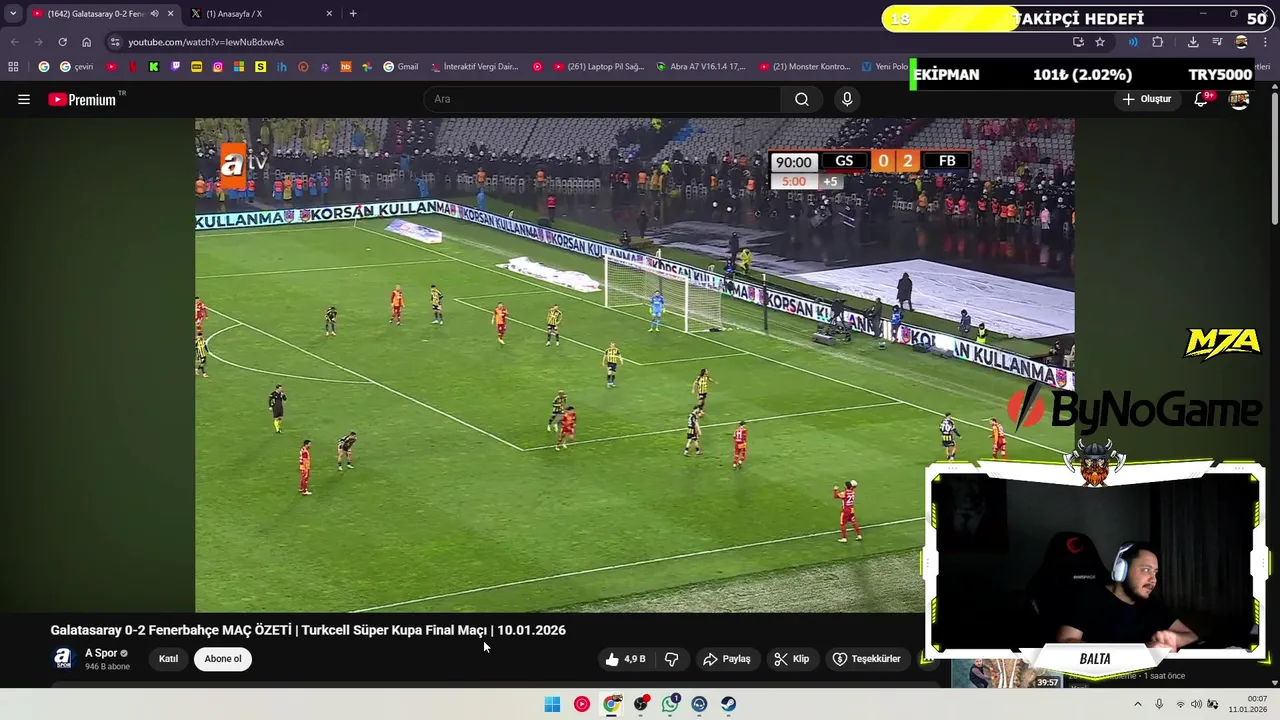Switch to the Anasayfa / X tab
Viewport: 1280px width, 720px height.
click(260, 14)
